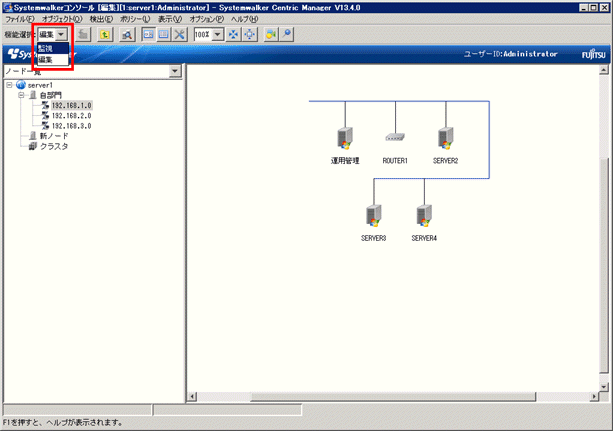This screenshot has width=613, height=431.
Task: Select the SERVER3 icon on map
Action: tap(374, 216)
